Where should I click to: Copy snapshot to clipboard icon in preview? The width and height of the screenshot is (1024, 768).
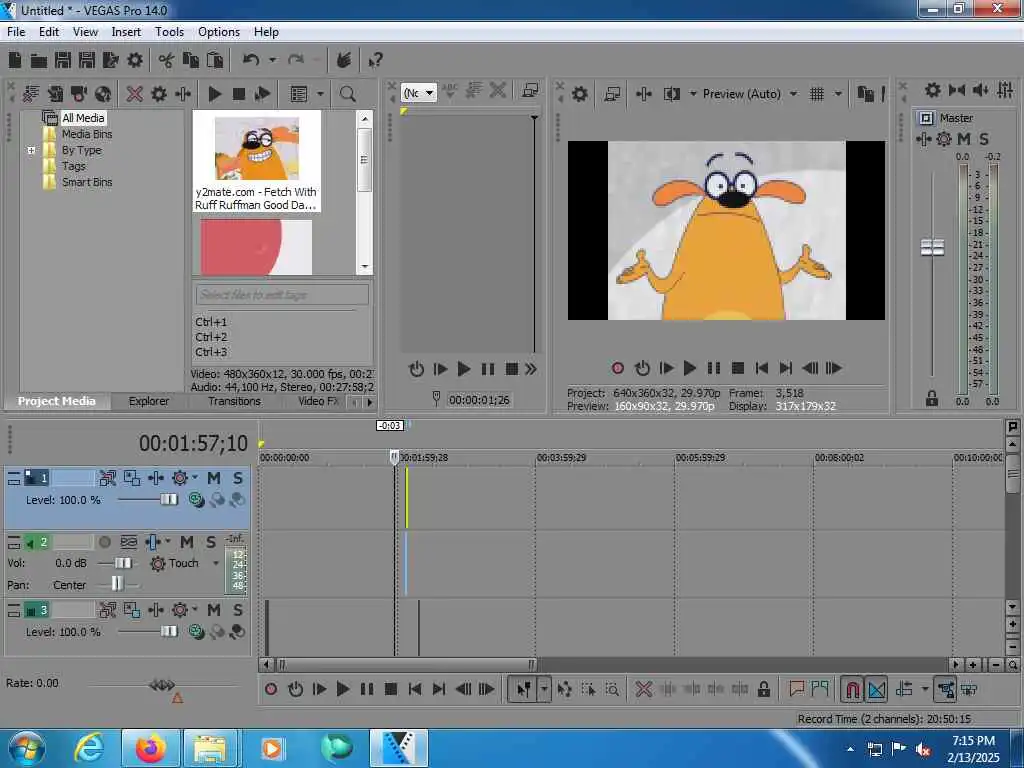865,94
